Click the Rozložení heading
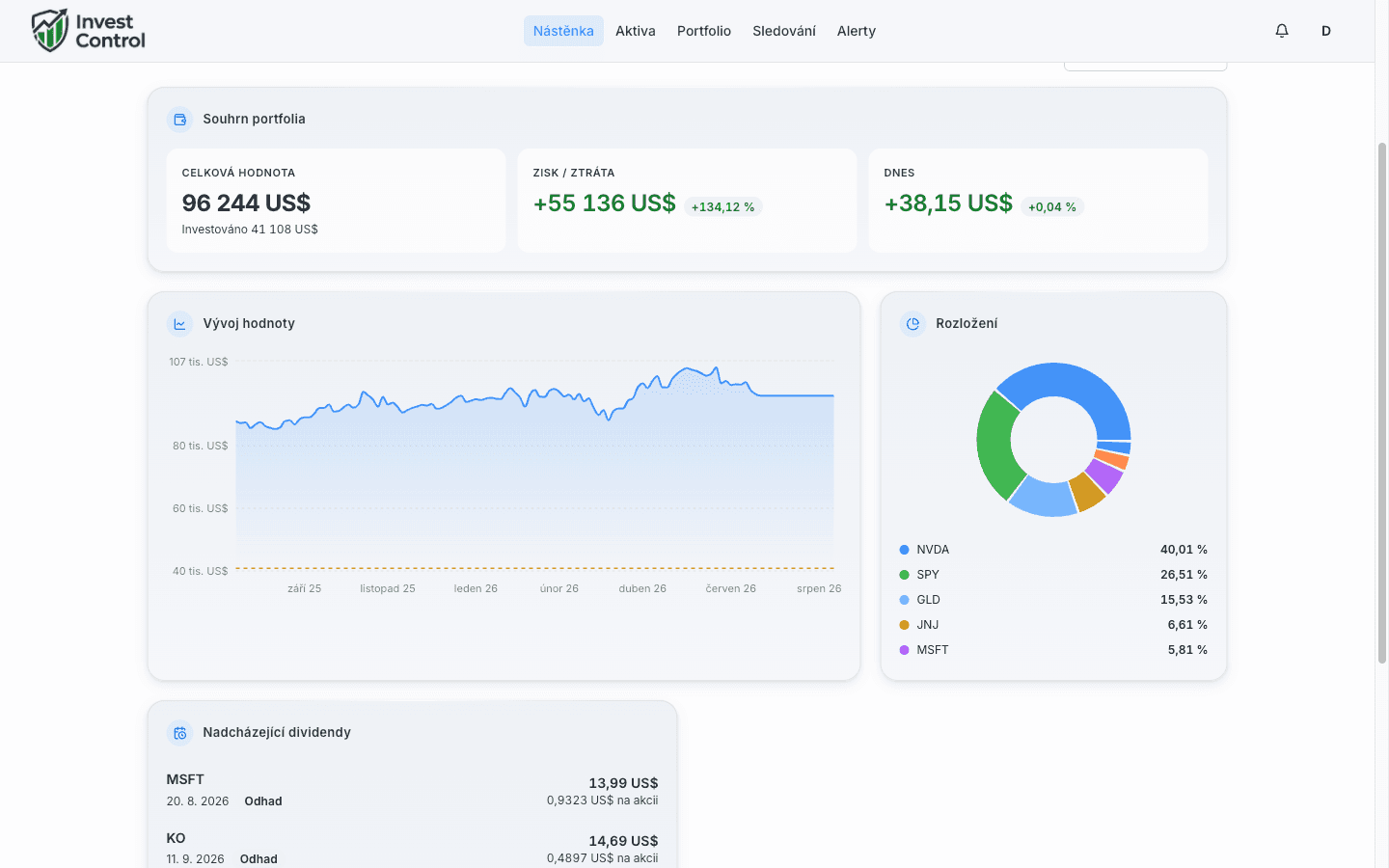The height and width of the screenshot is (868, 1389). coord(967,324)
